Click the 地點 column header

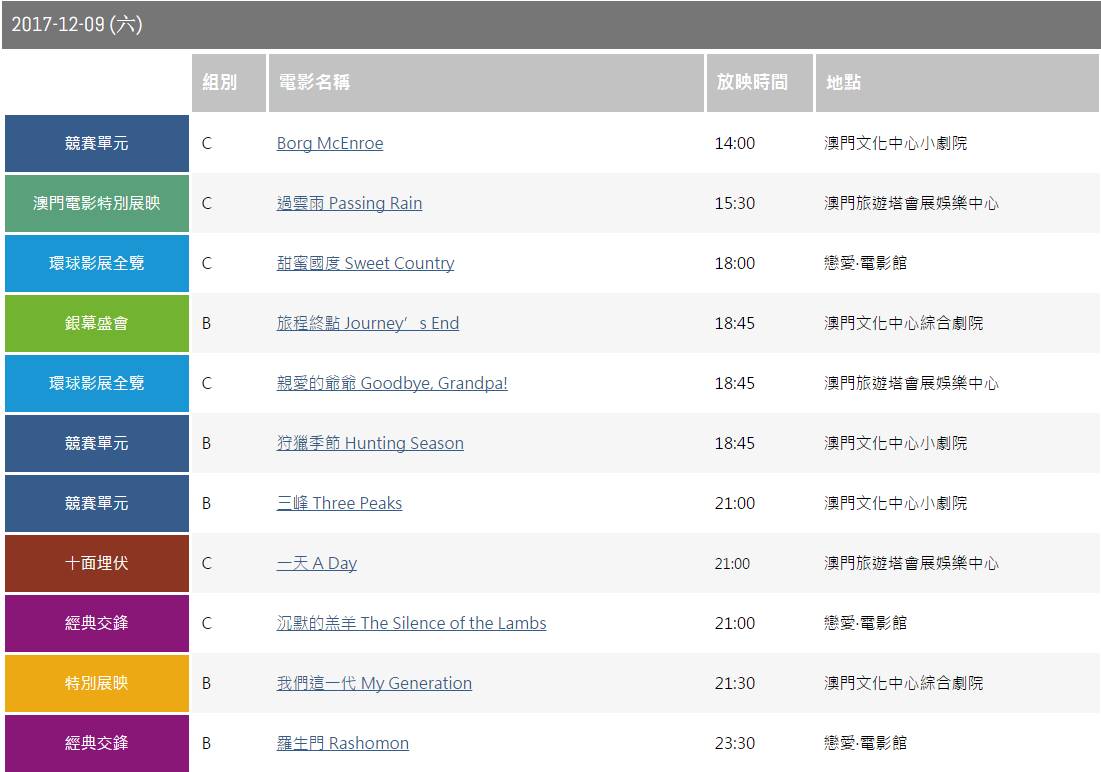click(x=957, y=83)
